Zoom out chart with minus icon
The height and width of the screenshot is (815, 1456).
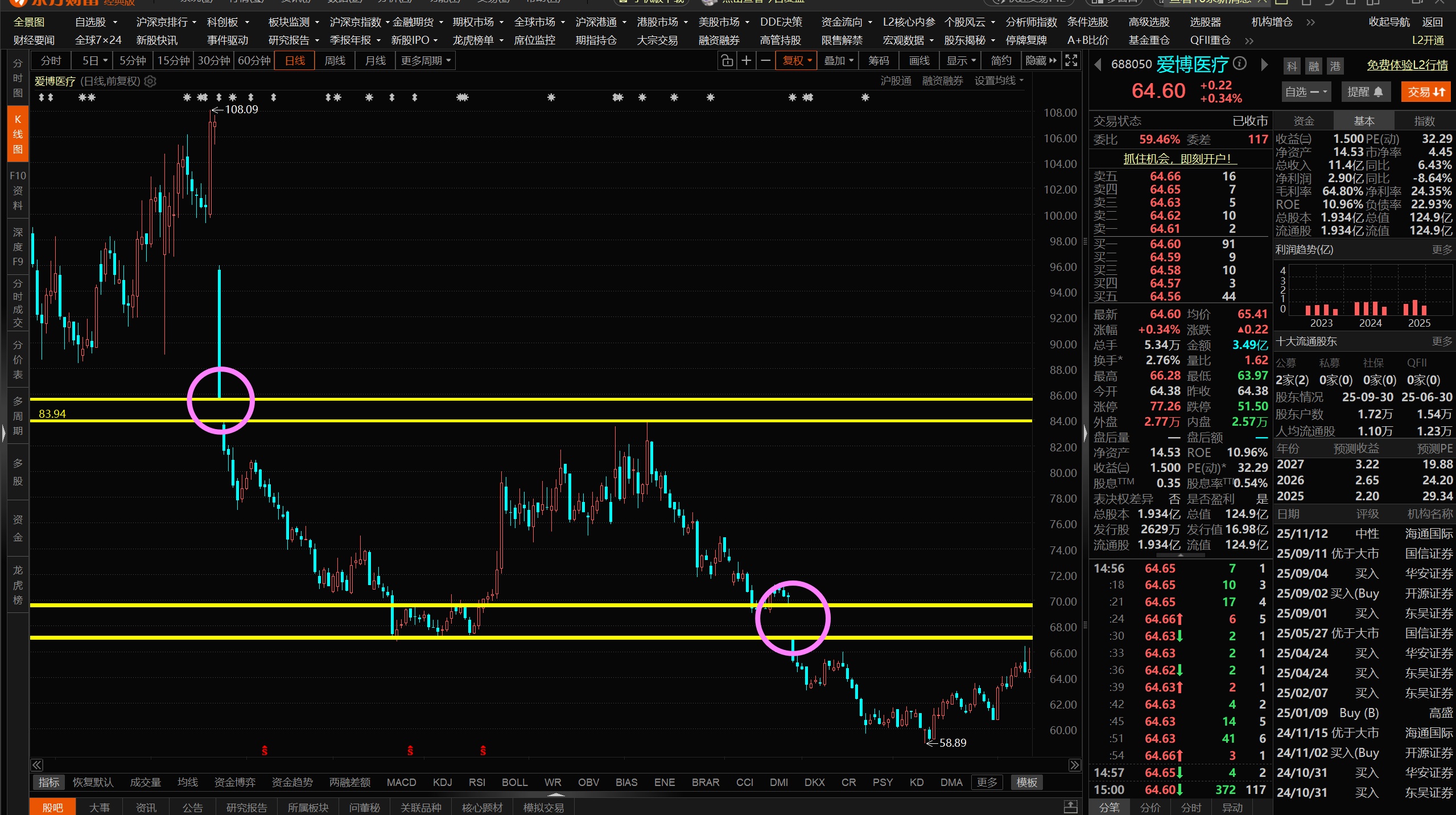pyautogui.click(x=766, y=61)
